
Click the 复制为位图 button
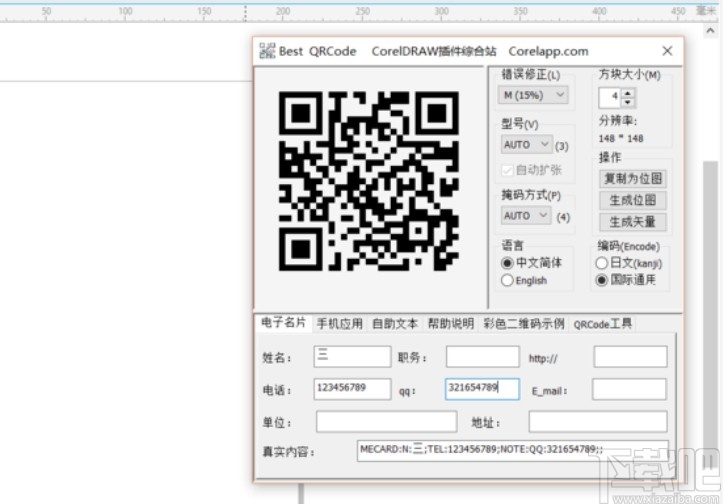click(x=633, y=179)
